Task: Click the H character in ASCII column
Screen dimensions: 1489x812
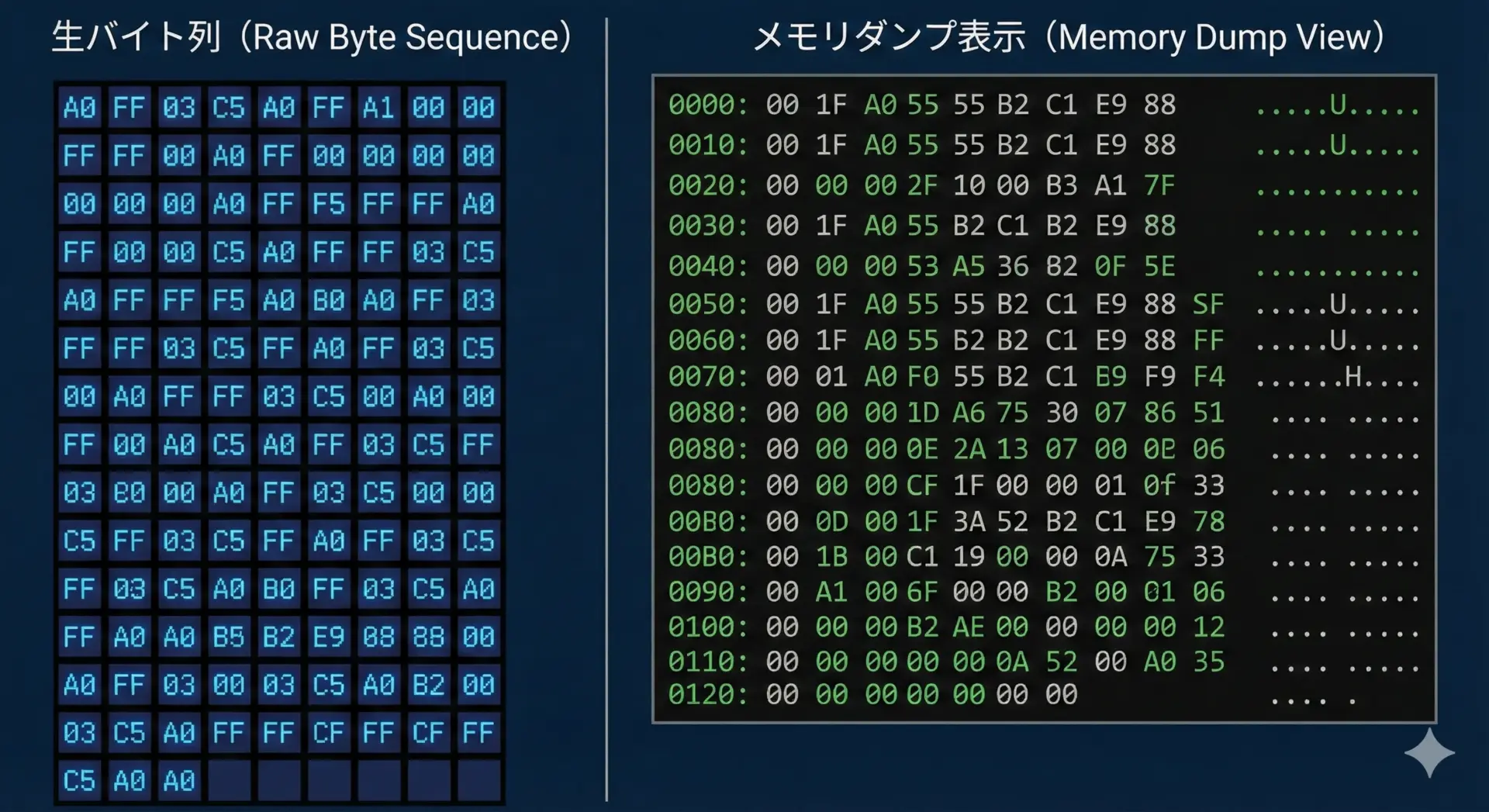Action: 1353,377
